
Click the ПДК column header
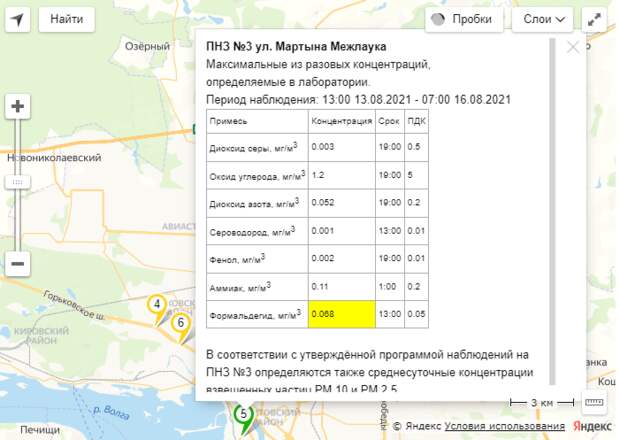417,120
